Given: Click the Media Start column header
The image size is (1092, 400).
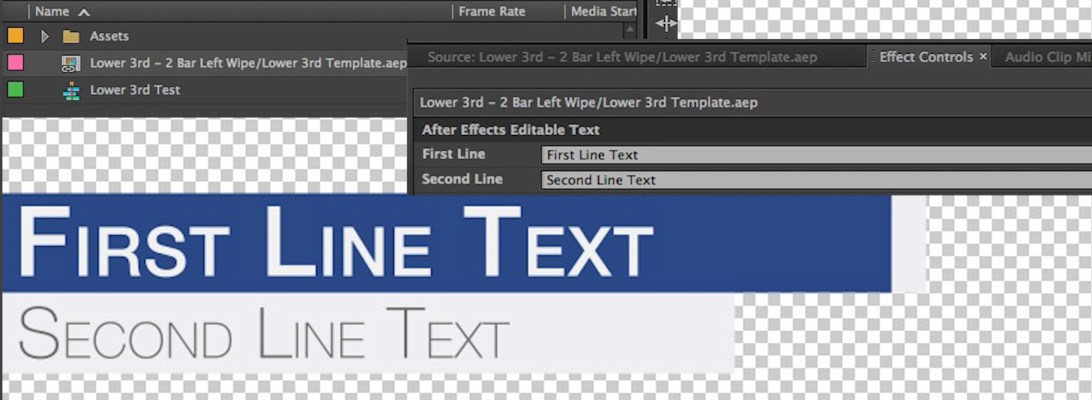Looking at the screenshot, I should point(603,12).
